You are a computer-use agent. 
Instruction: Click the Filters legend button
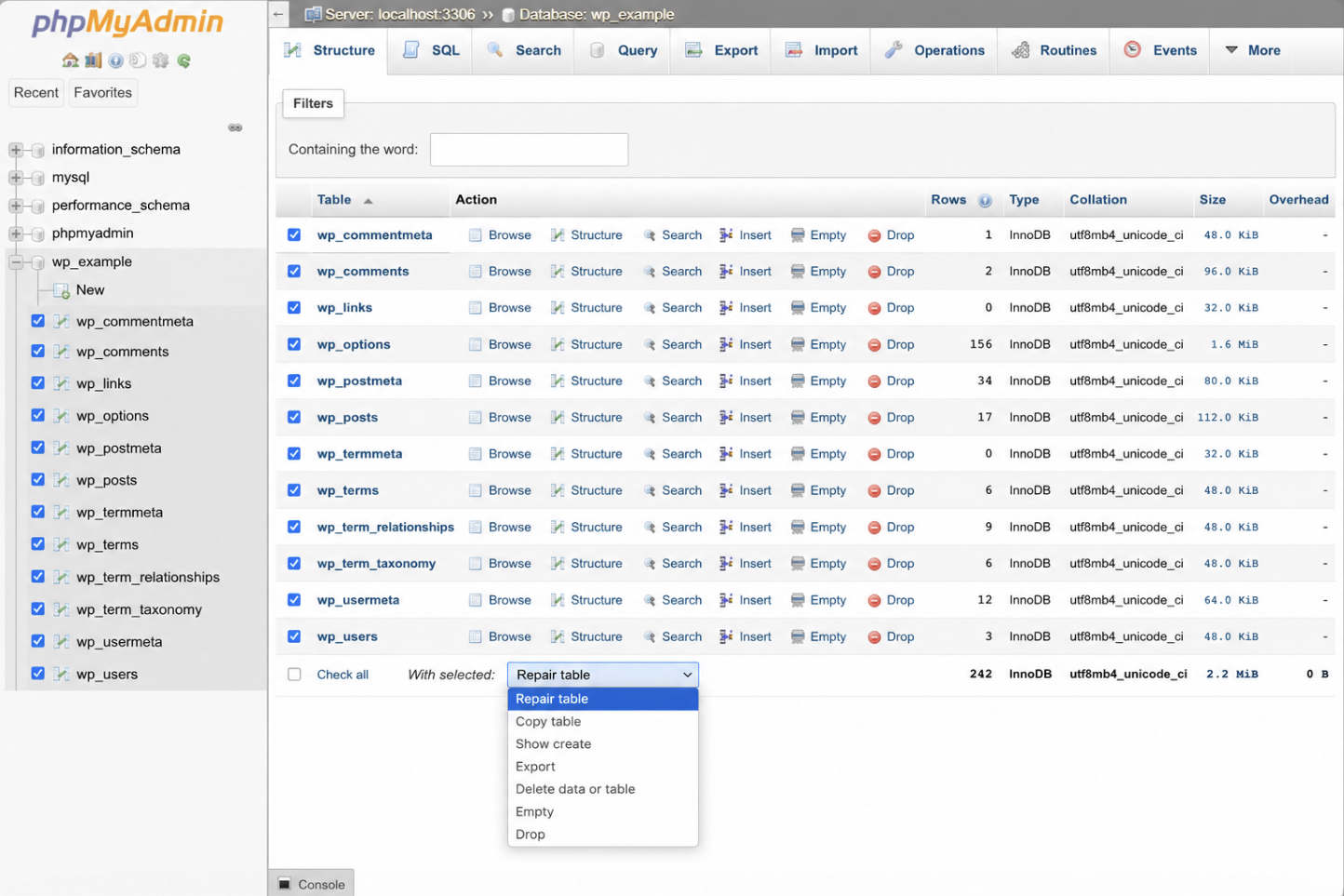point(313,103)
